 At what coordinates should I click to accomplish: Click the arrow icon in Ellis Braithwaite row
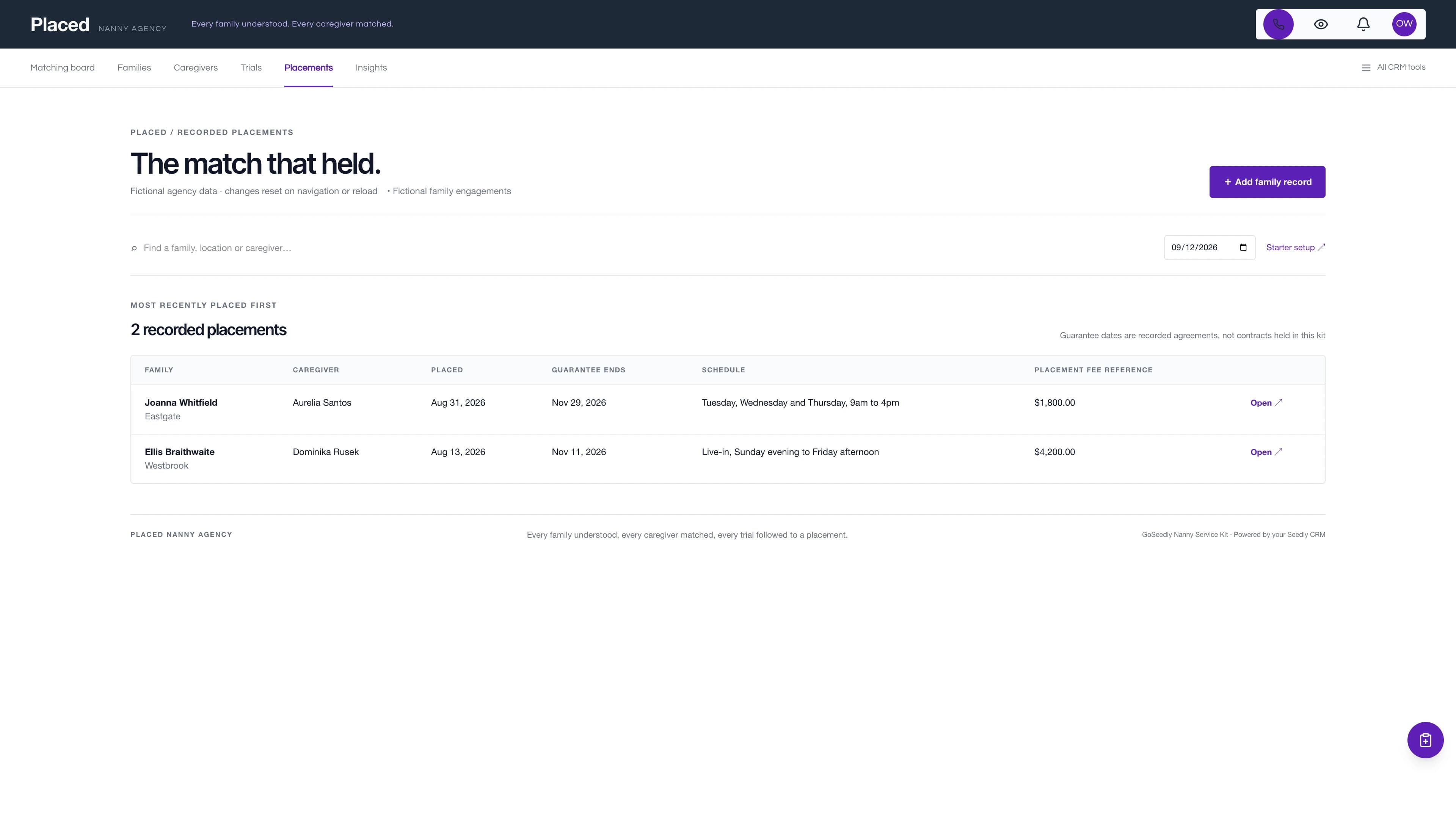(1278, 452)
